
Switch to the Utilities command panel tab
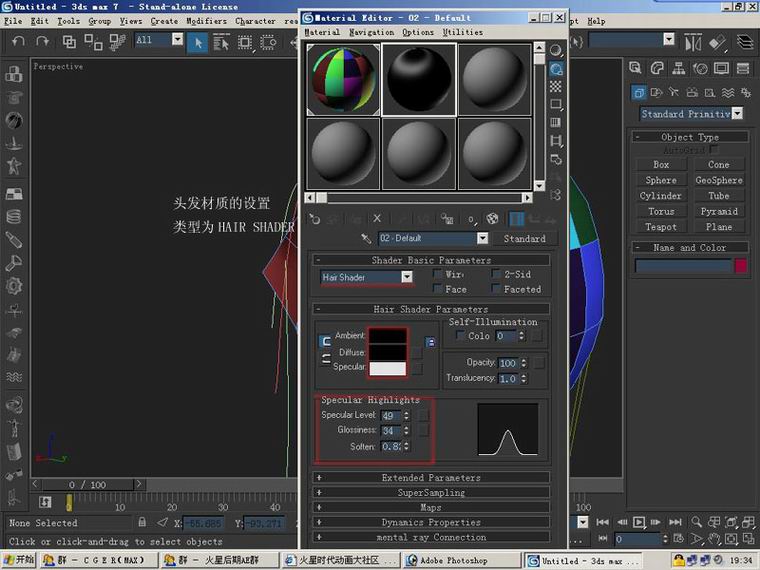pyautogui.click(x=743, y=68)
